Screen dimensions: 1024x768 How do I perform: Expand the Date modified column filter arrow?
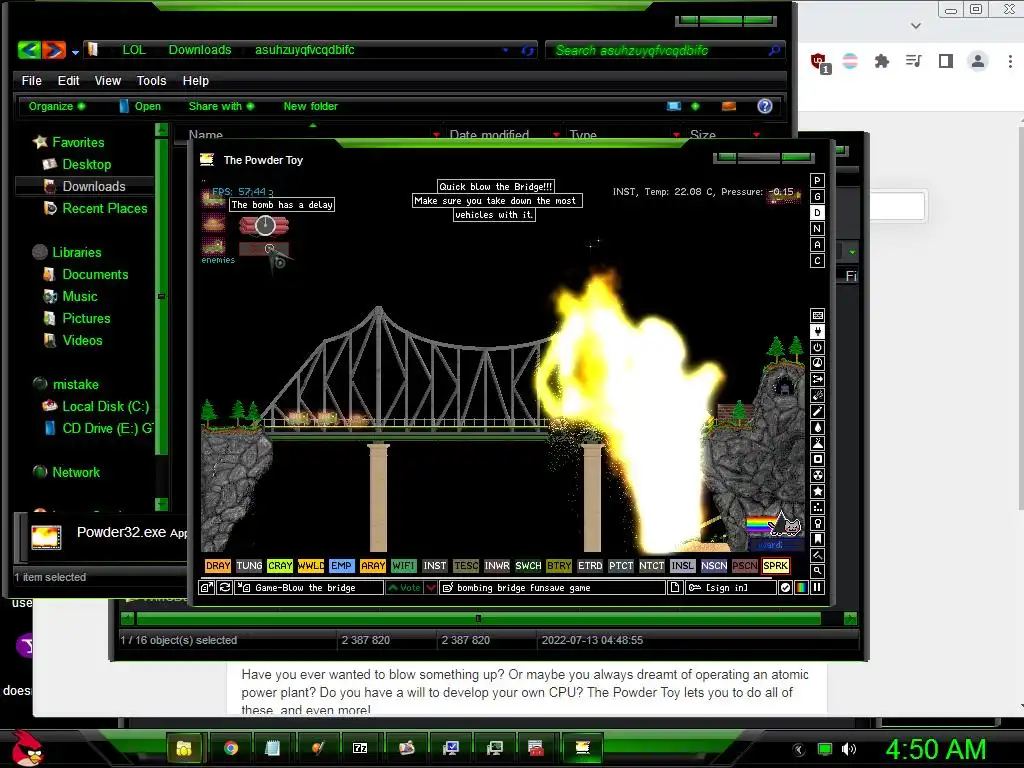tap(556, 135)
